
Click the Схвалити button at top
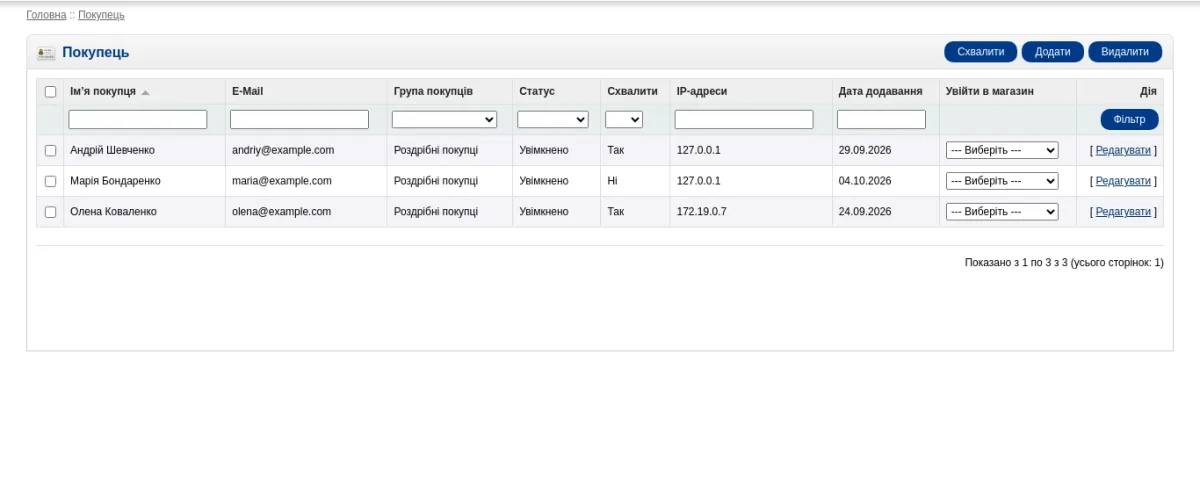coord(981,52)
